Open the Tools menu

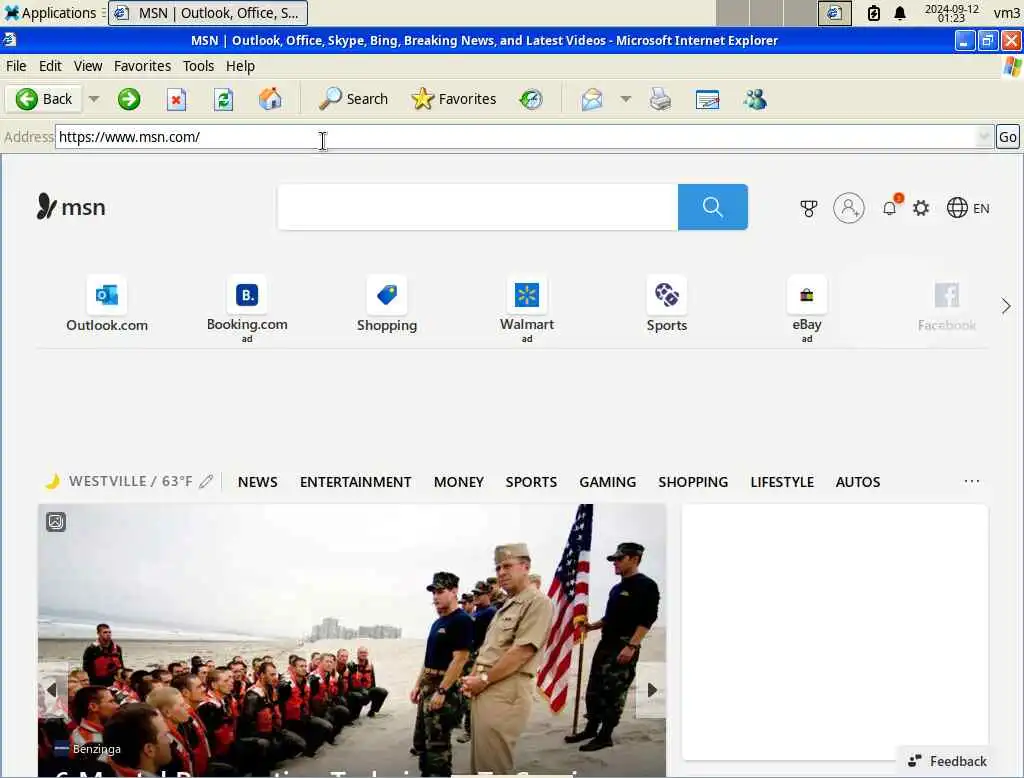click(x=199, y=66)
